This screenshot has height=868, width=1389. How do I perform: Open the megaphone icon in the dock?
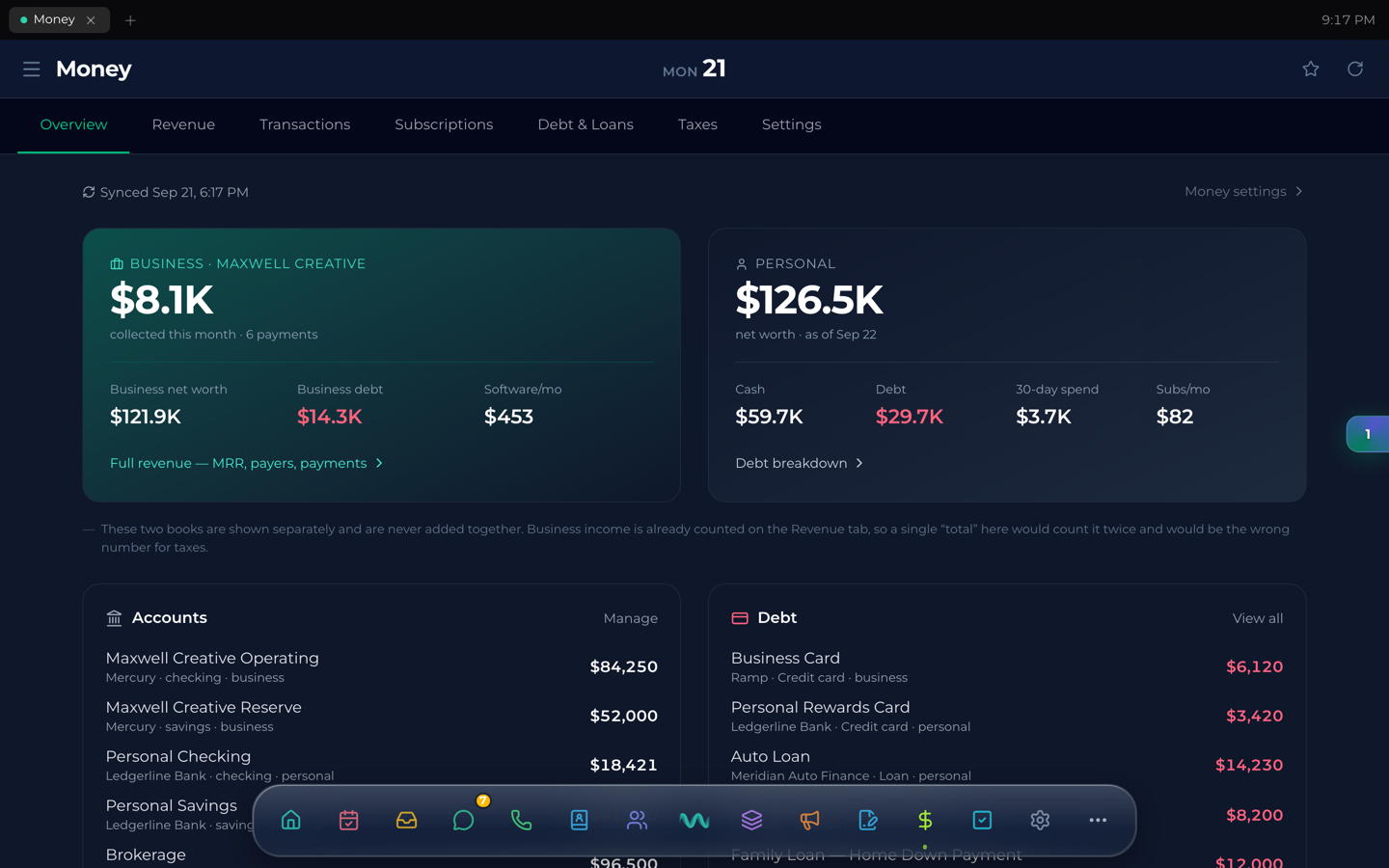tap(809, 820)
